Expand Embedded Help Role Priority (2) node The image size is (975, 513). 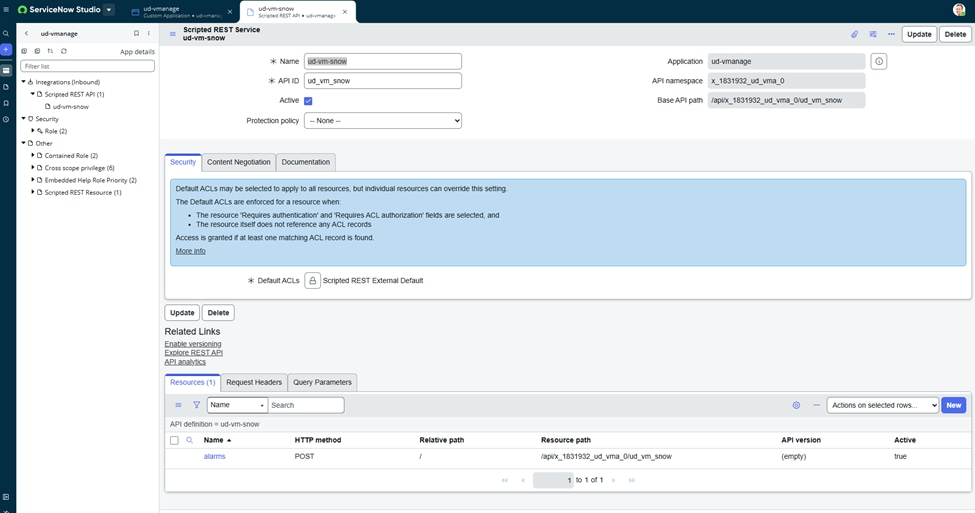click(x=33, y=180)
